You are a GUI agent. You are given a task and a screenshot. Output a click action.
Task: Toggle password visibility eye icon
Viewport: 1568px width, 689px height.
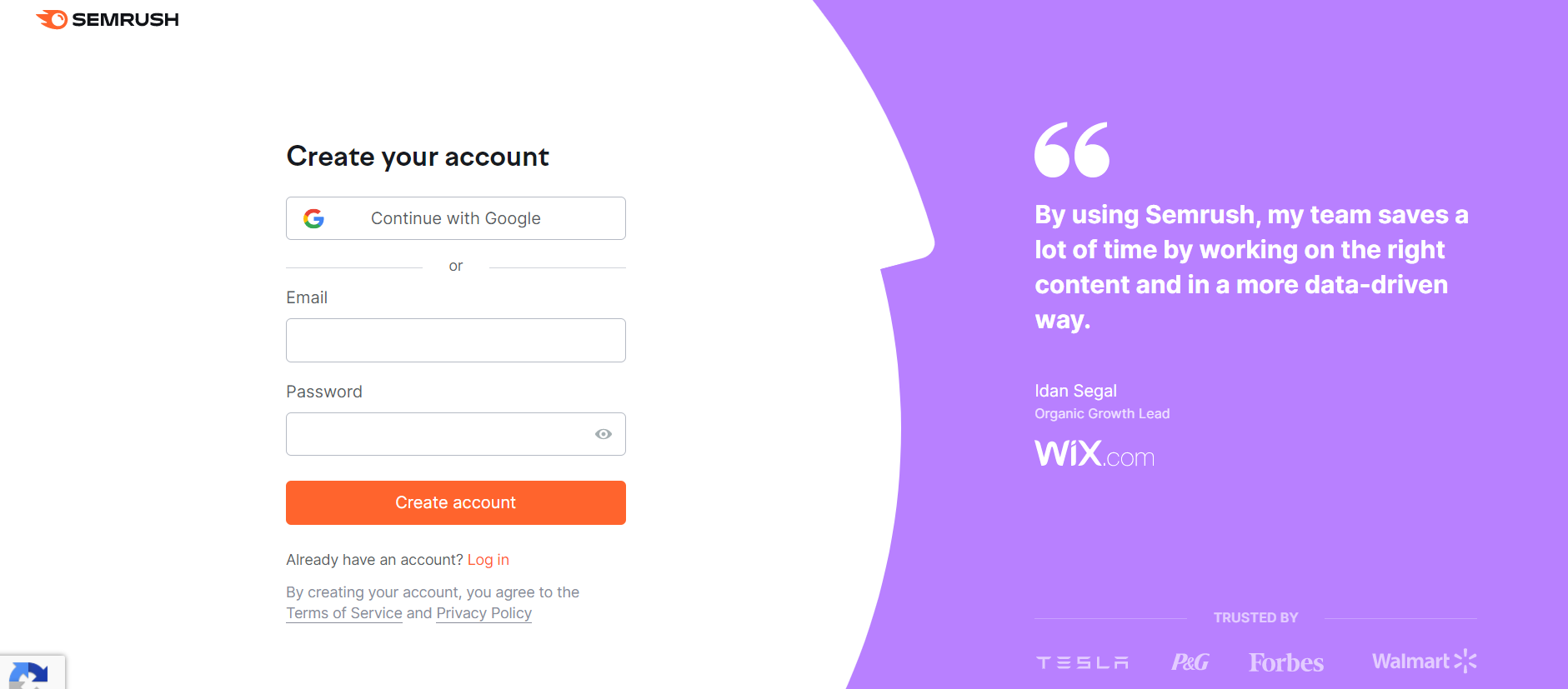(604, 434)
